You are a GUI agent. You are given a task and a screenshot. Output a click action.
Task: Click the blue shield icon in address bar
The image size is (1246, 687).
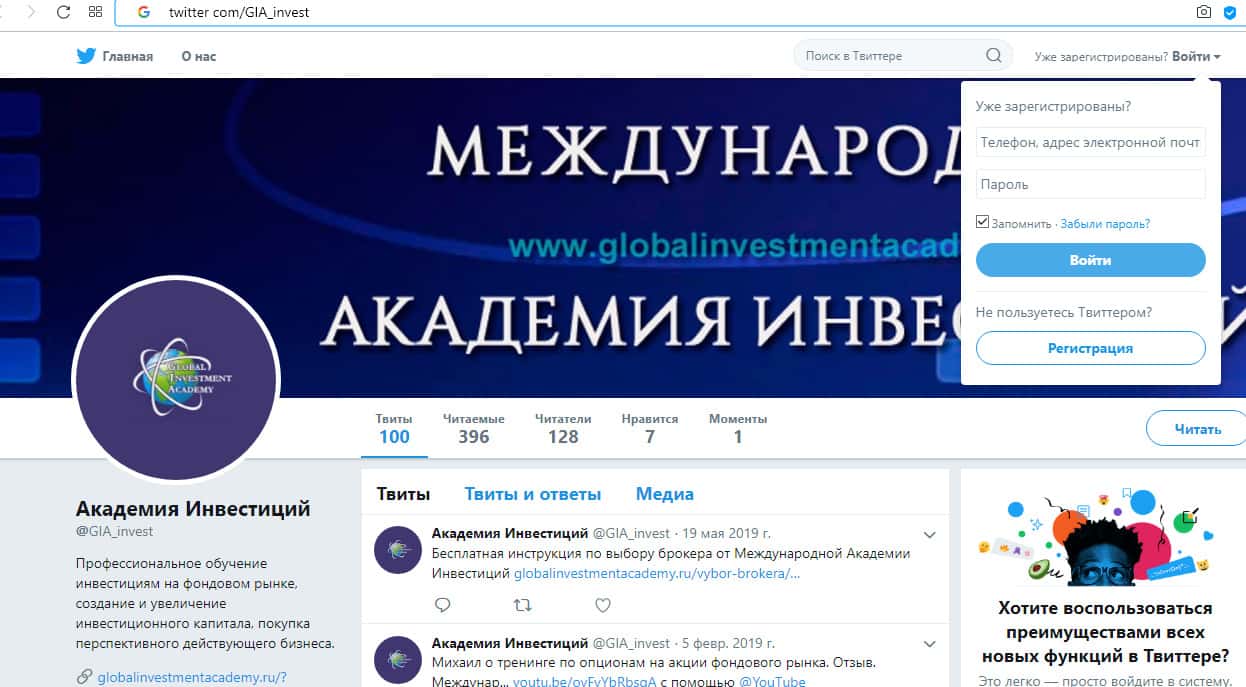(x=1229, y=12)
